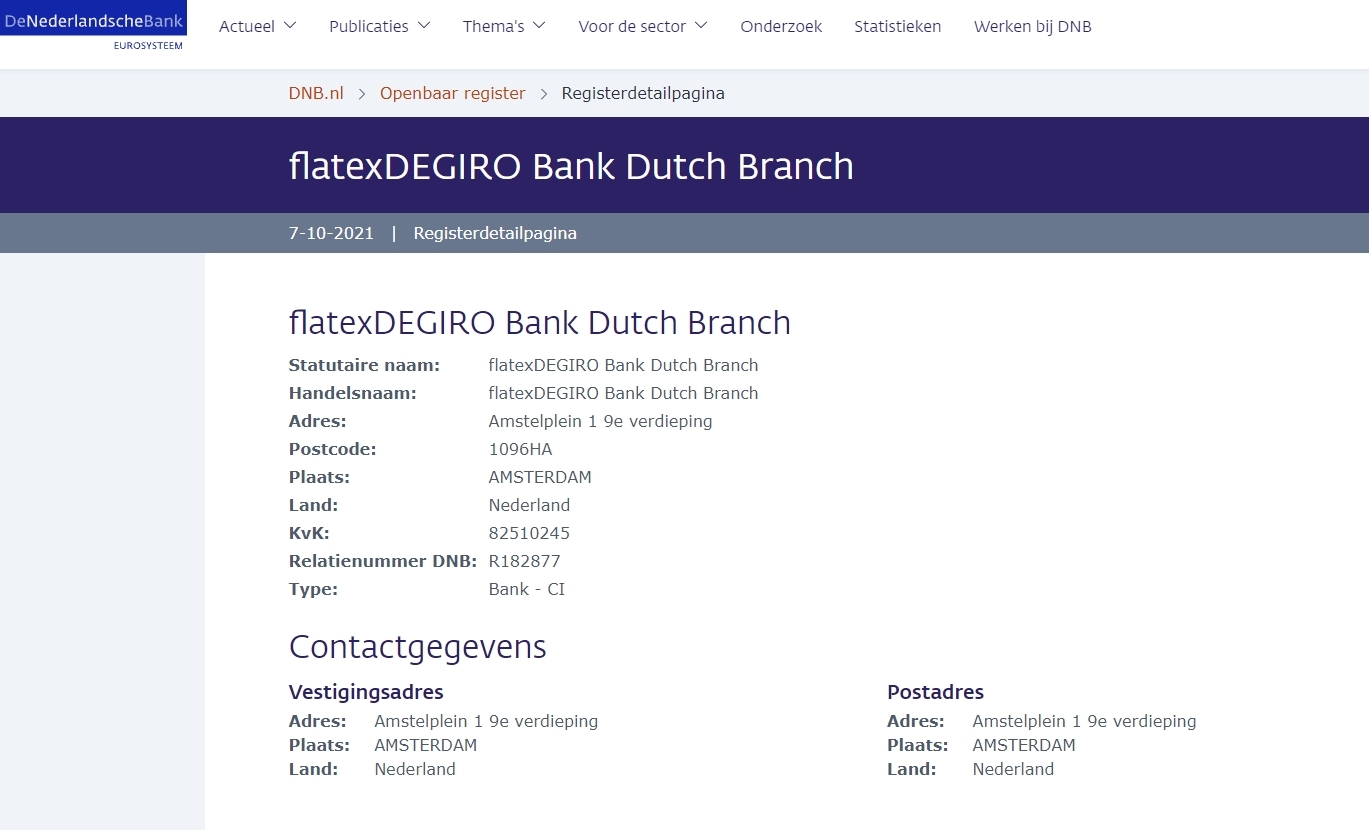Viewport: 1369px width, 830px height.
Task: Click the postcode value 1096HA
Action: (520, 449)
